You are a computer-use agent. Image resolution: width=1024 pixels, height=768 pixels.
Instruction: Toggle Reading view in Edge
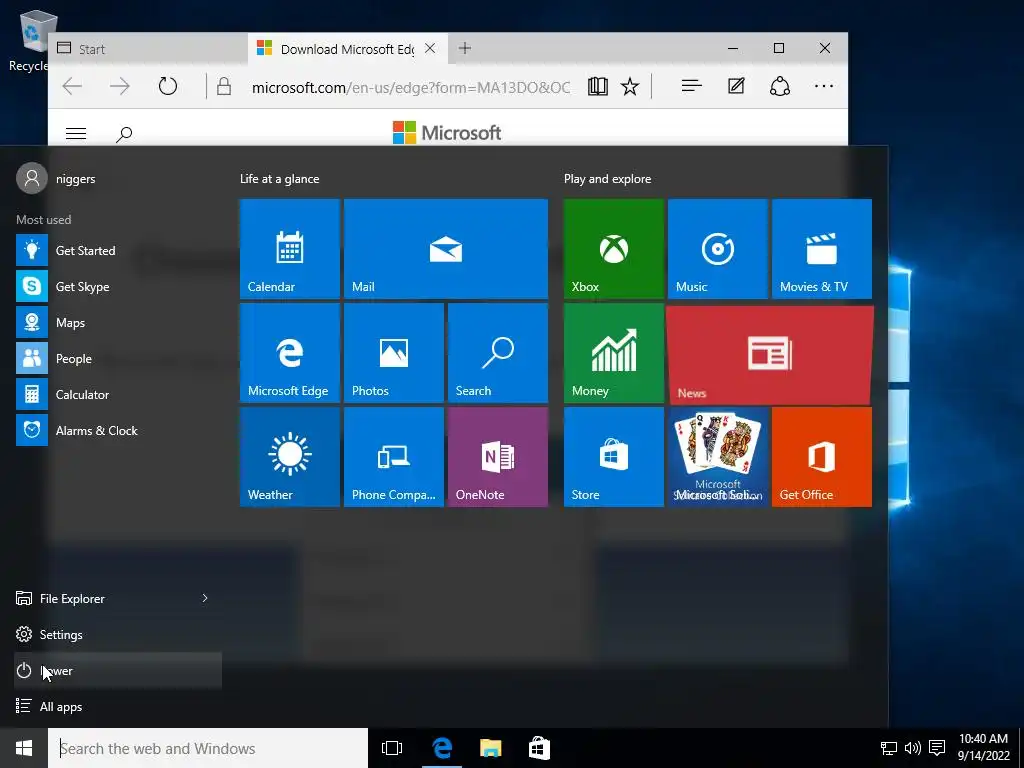coord(597,86)
